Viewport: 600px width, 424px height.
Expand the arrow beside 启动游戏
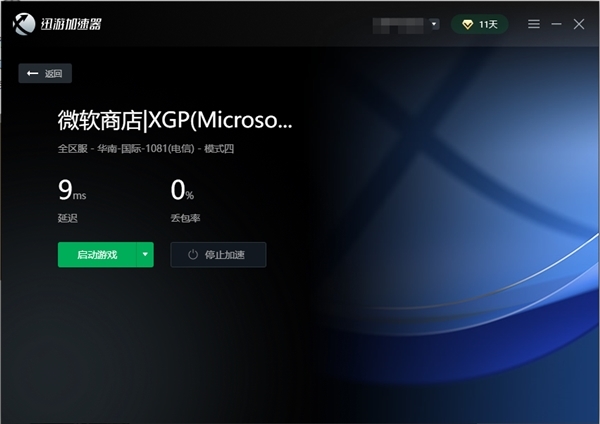[x=145, y=254]
